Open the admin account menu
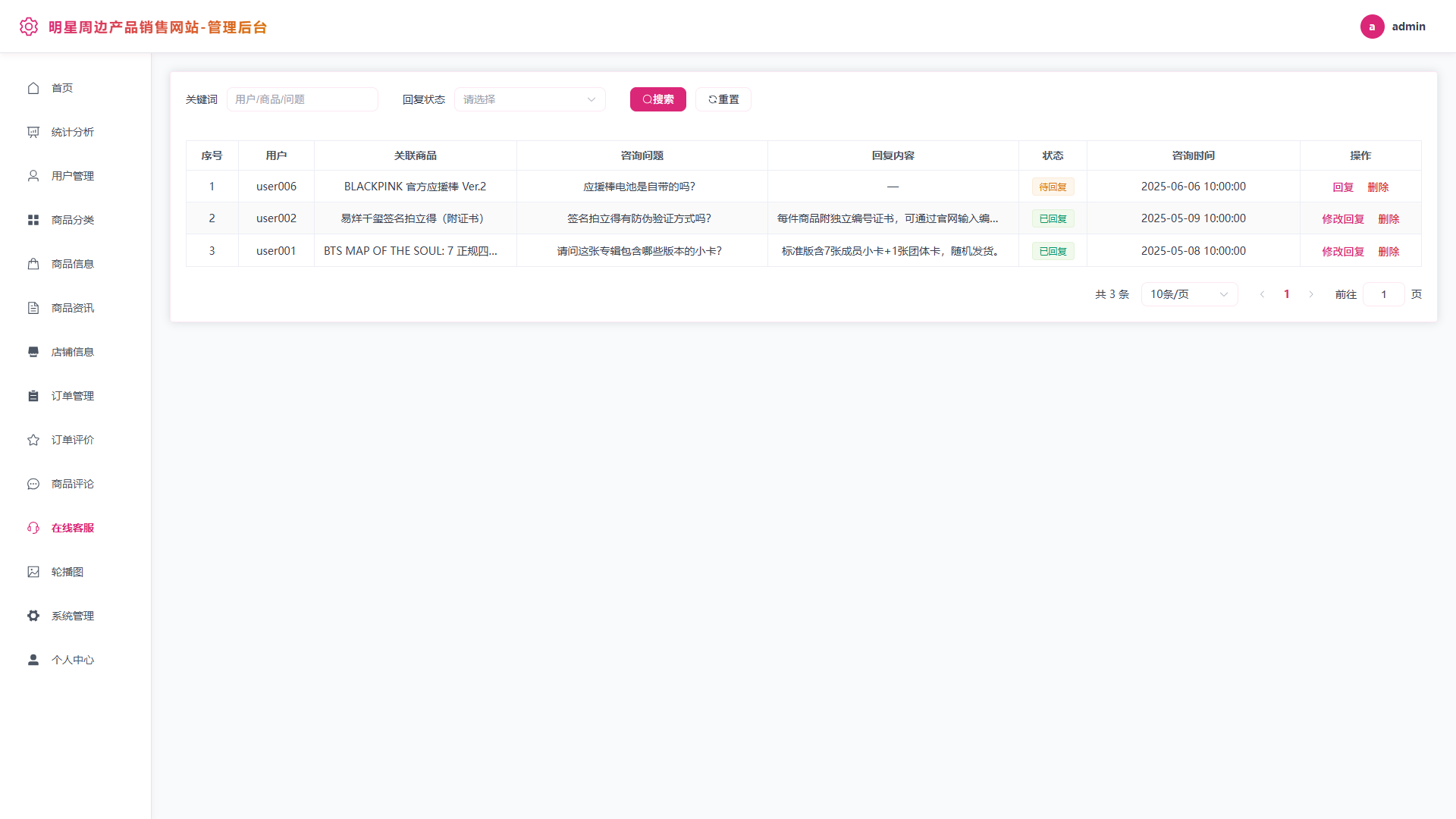 (x=1393, y=27)
